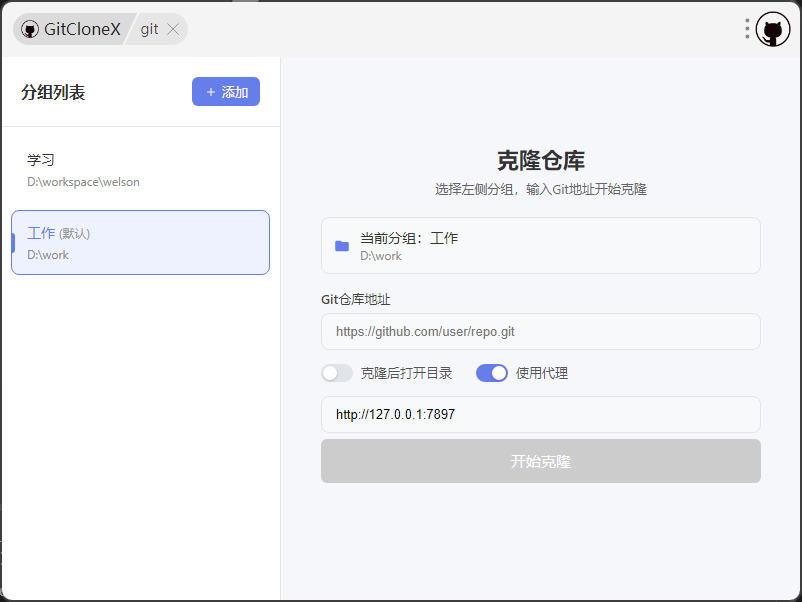
Task: Click the 使用代理 label text
Action: pos(542,373)
